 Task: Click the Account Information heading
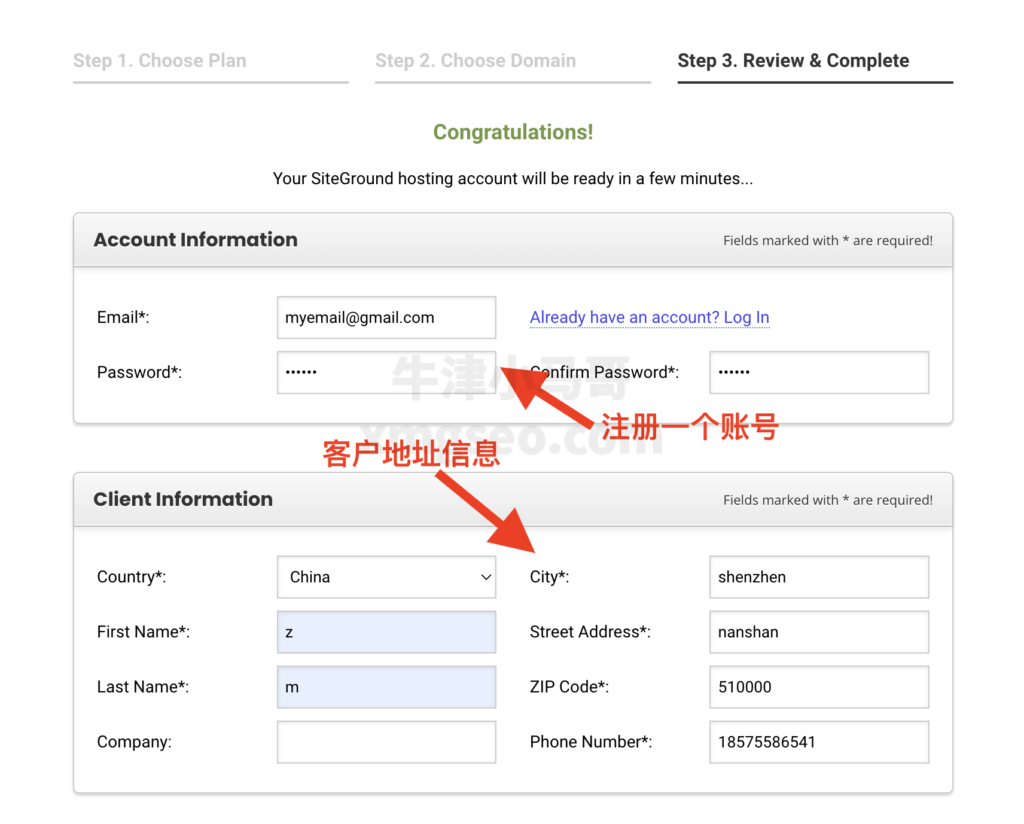(x=195, y=240)
